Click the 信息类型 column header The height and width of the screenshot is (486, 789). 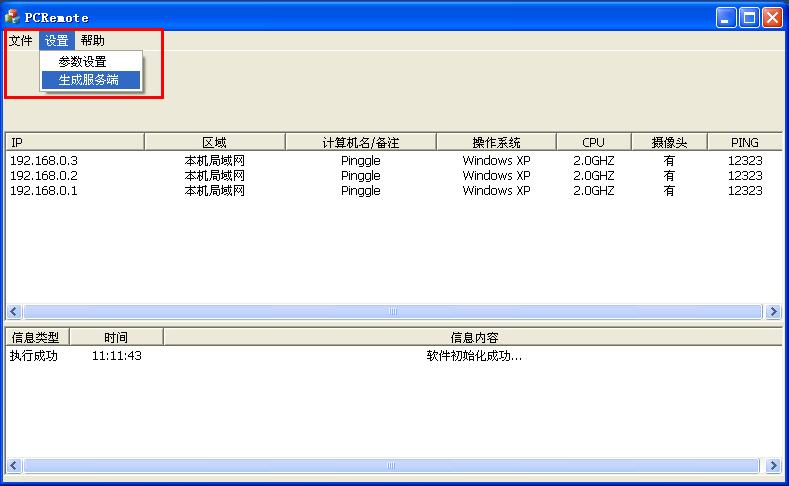37,337
